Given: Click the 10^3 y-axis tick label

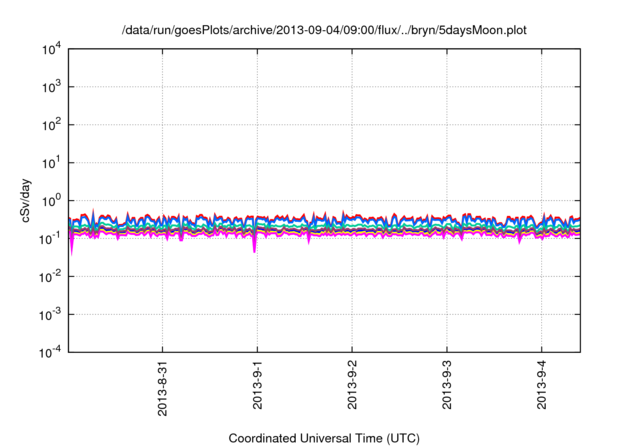Looking at the screenshot, I should [x=52, y=87].
